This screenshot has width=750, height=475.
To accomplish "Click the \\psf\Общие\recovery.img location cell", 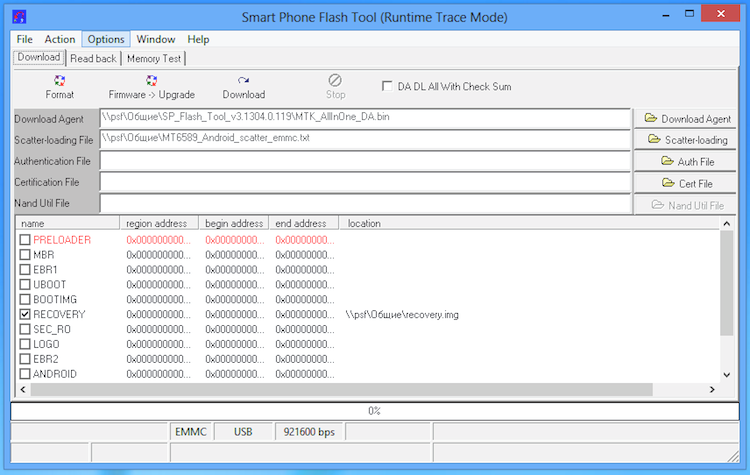I will (x=402, y=314).
